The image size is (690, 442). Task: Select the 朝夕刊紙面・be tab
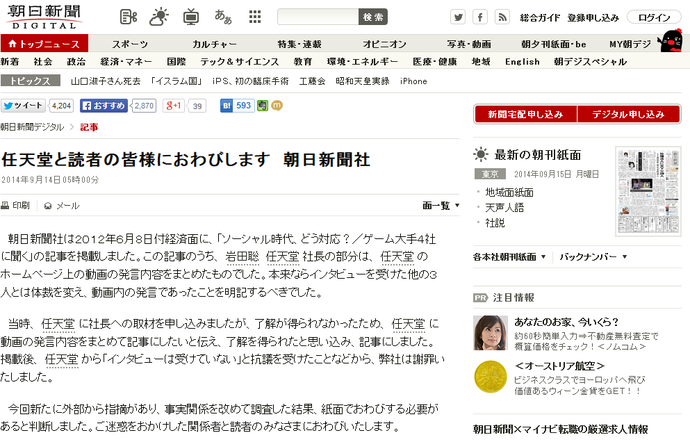pos(554,44)
